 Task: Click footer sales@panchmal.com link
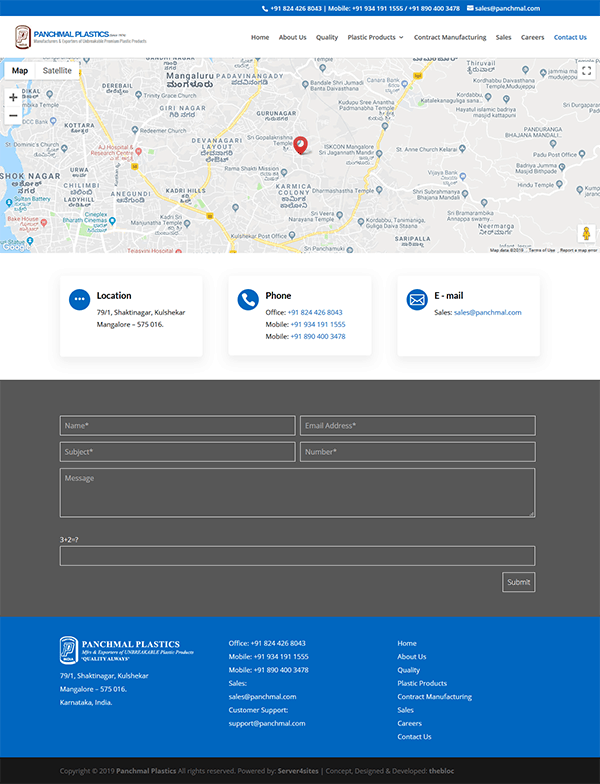point(262,697)
